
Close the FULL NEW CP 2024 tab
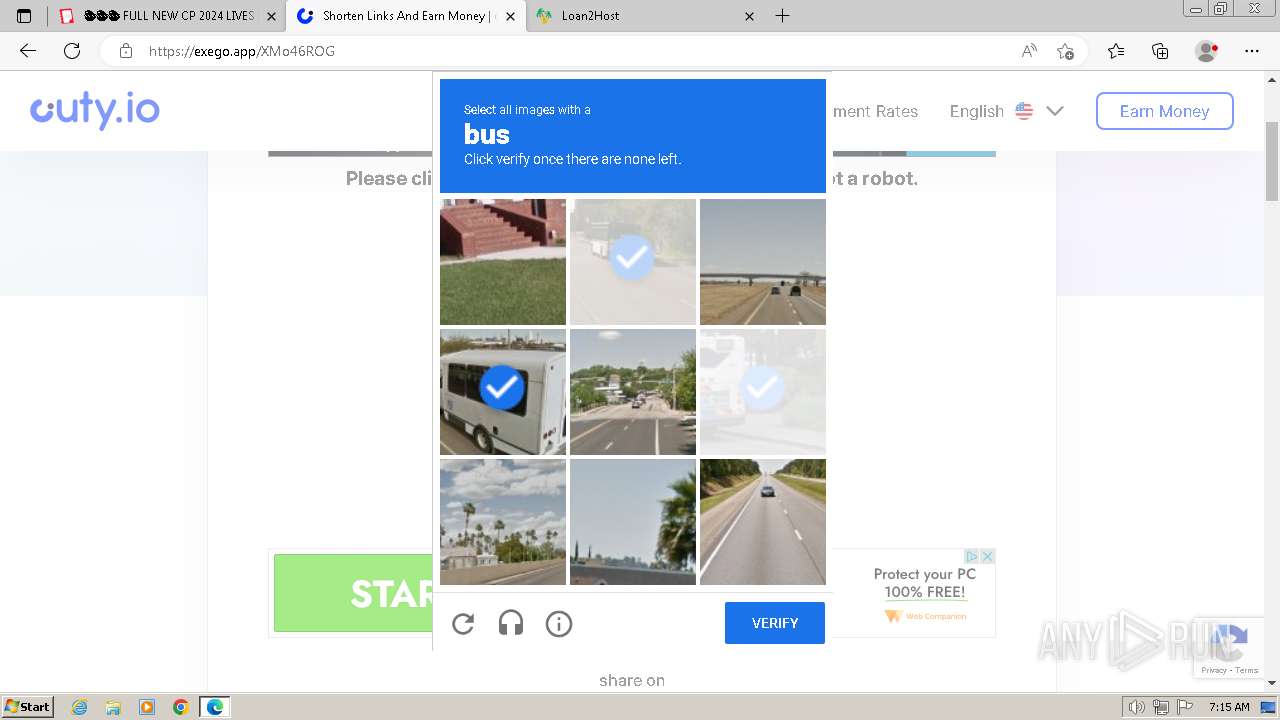pos(271,16)
